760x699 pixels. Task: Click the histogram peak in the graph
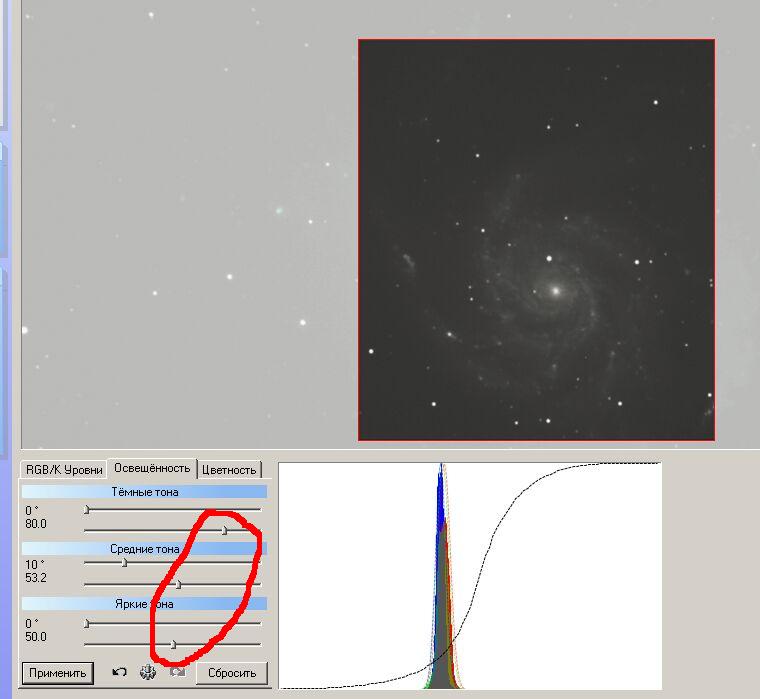coord(441,480)
